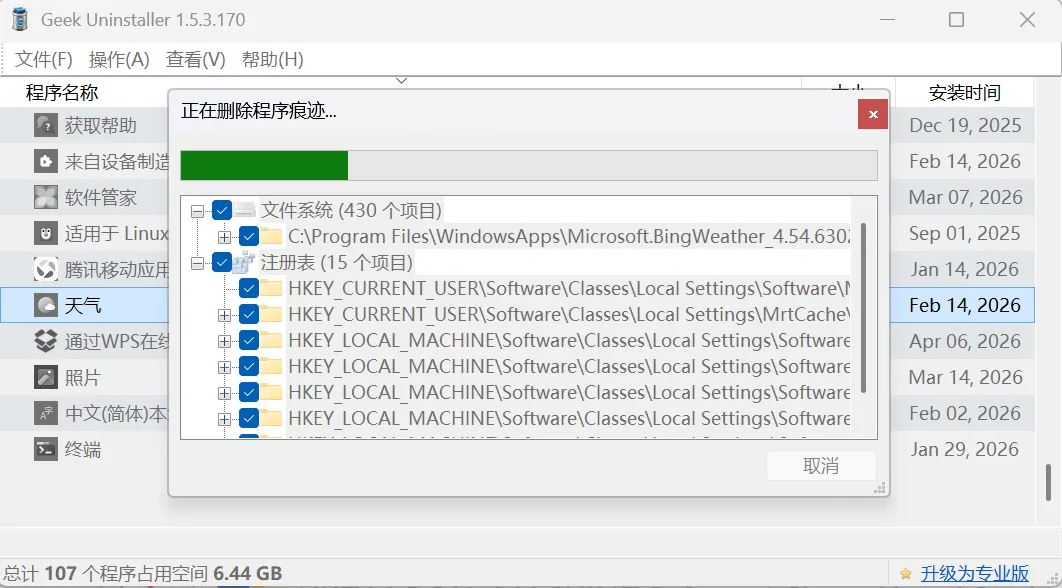Click the 天气 weather app icon
This screenshot has width=1062, height=588.
coord(45,306)
